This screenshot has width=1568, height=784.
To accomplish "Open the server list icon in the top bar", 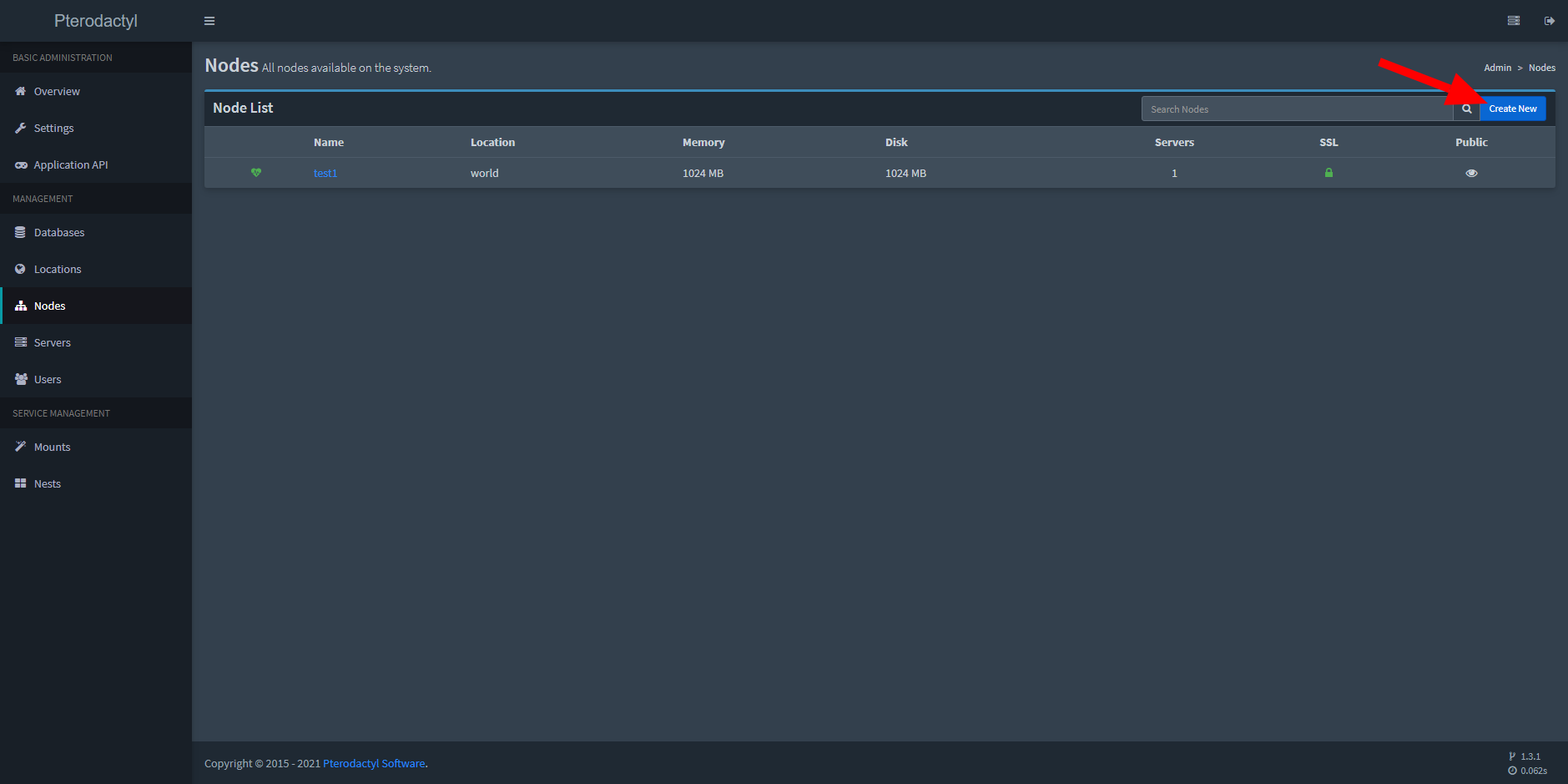I will (1513, 20).
